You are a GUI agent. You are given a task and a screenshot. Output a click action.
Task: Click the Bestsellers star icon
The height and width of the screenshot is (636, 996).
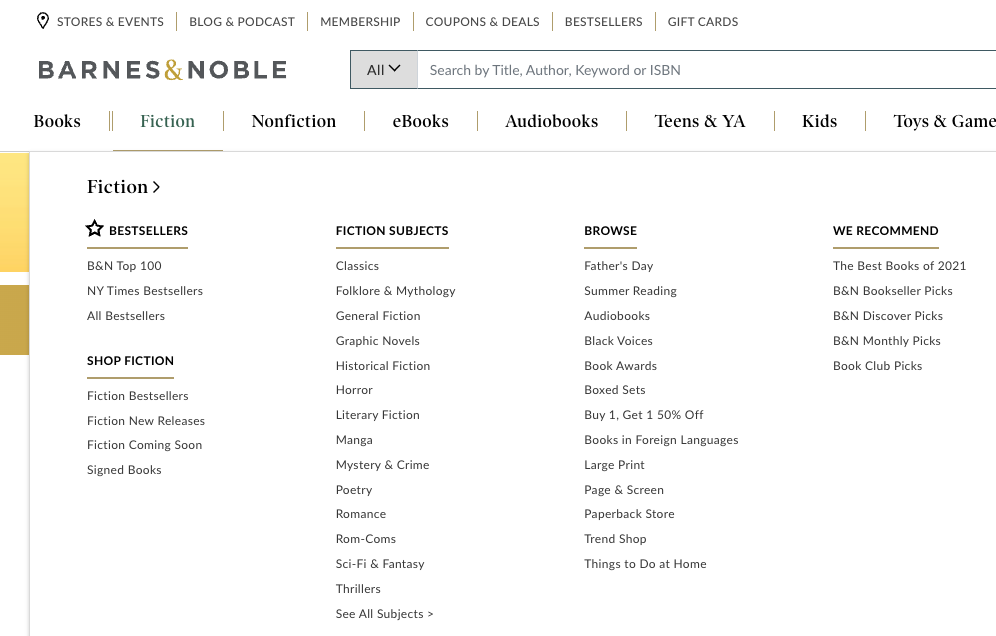(95, 229)
